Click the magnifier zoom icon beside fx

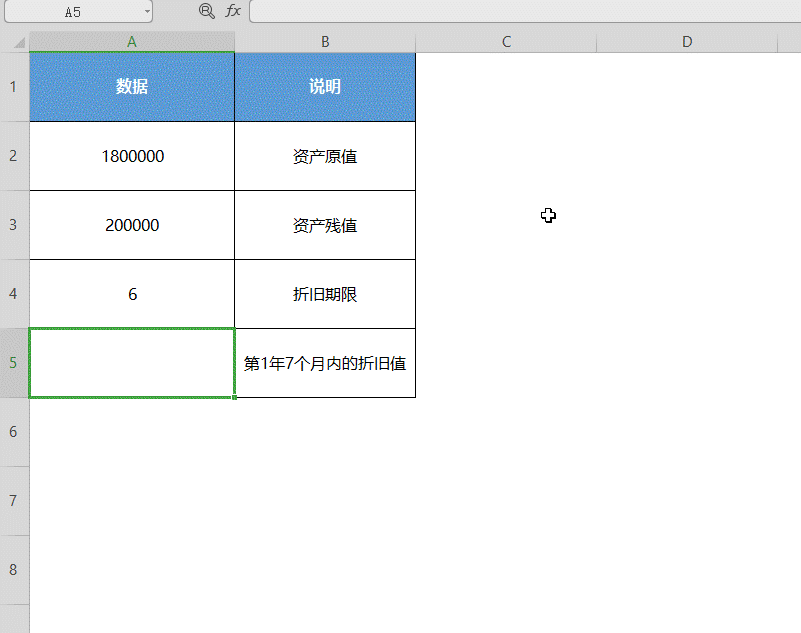[x=206, y=11]
